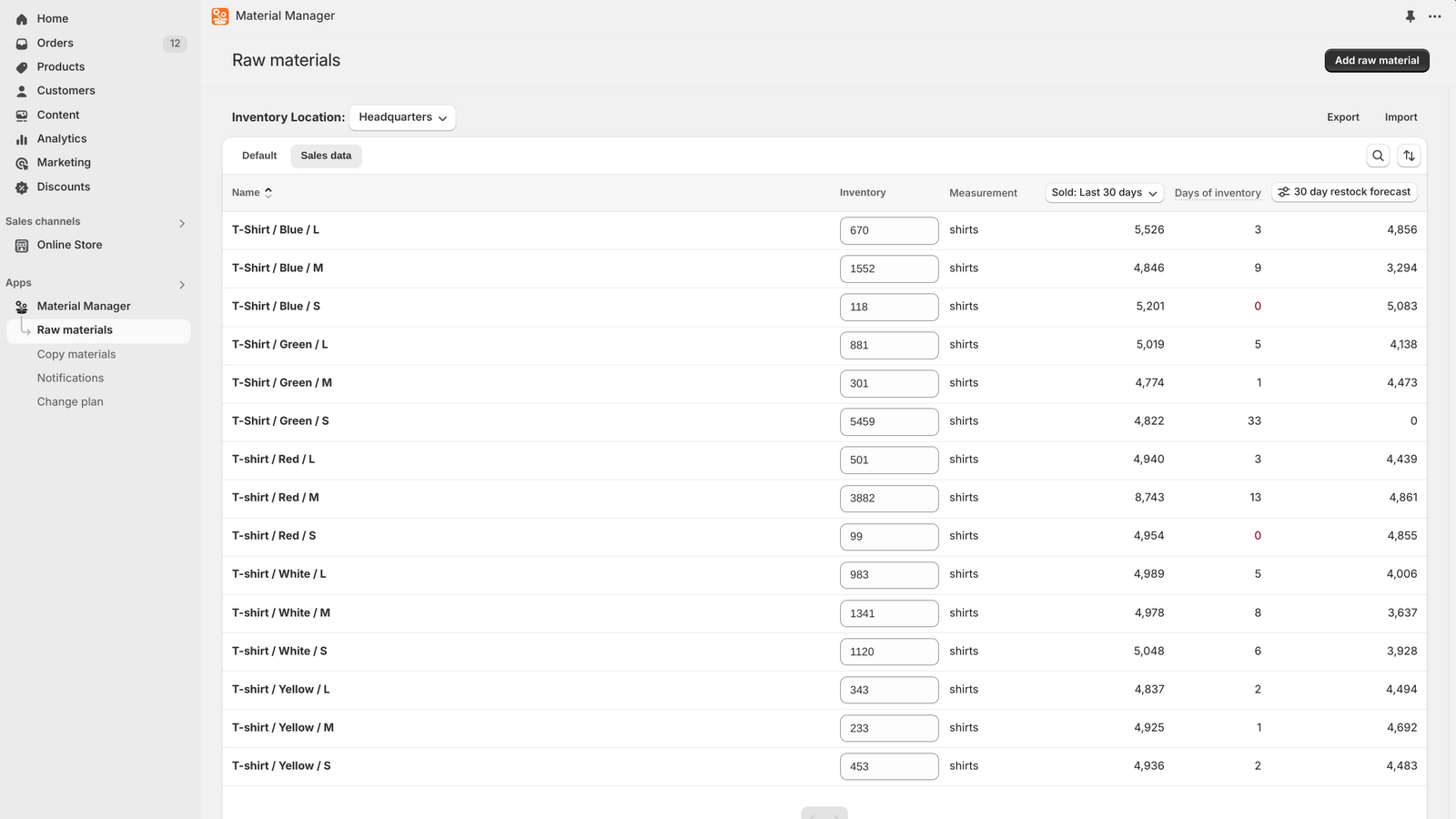The height and width of the screenshot is (819, 1456).
Task: Click the Home icon in the sidebar
Action: [x=22, y=19]
